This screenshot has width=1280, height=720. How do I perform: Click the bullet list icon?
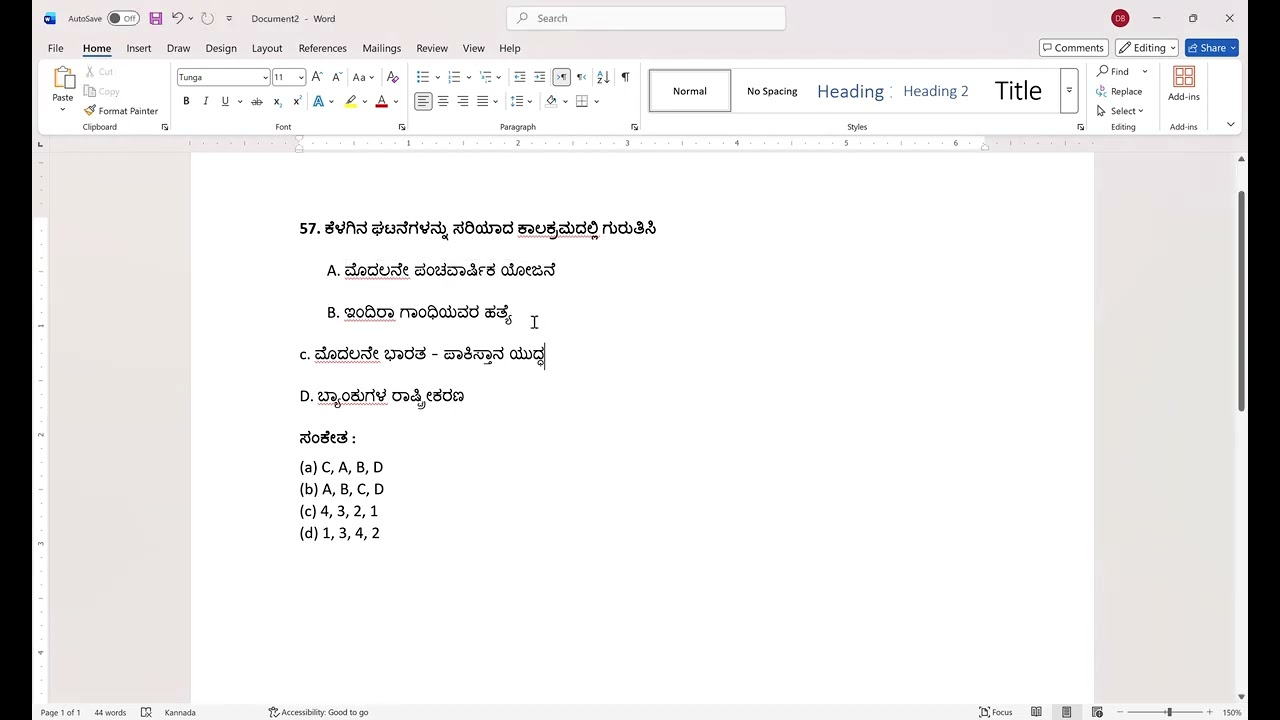click(x=423, y=77)
